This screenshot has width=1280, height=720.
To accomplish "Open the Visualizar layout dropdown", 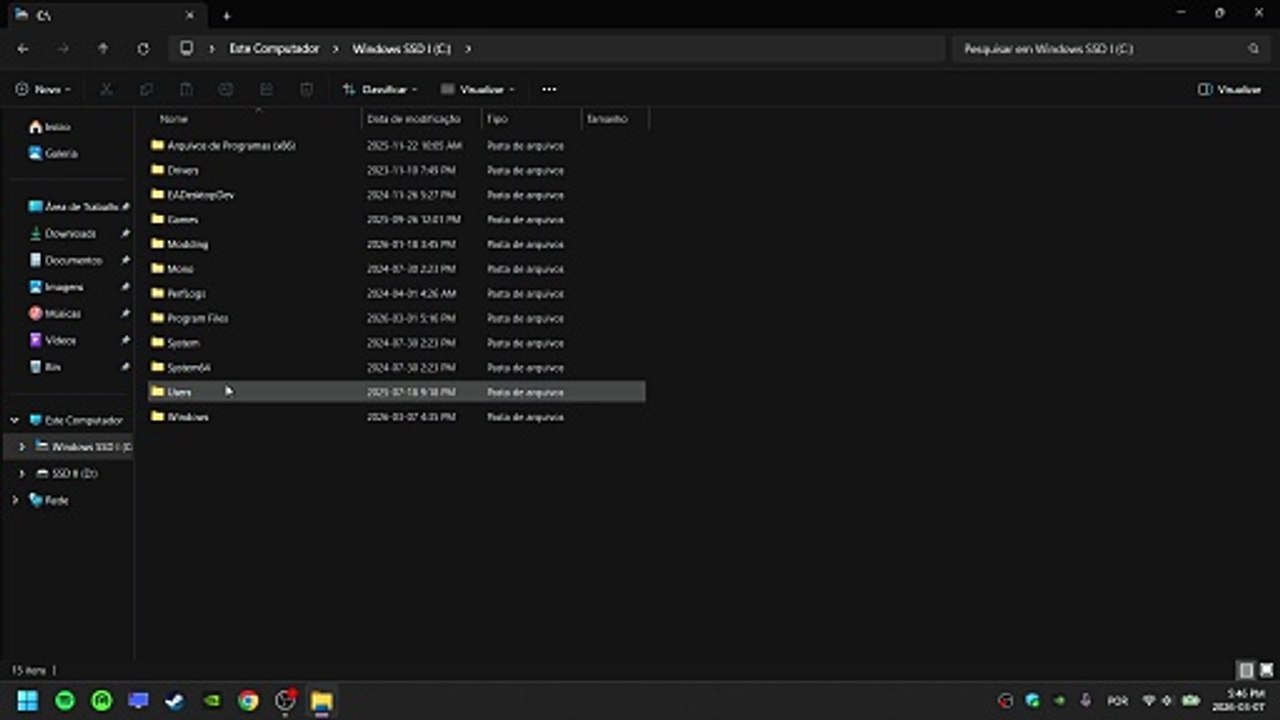I will (477, 89).
